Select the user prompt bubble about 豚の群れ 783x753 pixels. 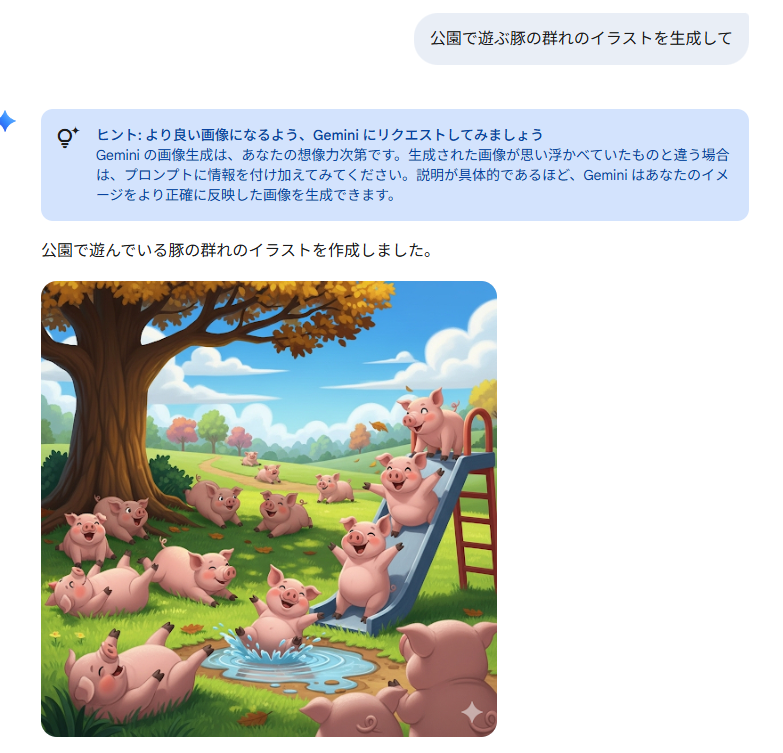(x=581, y=38)
